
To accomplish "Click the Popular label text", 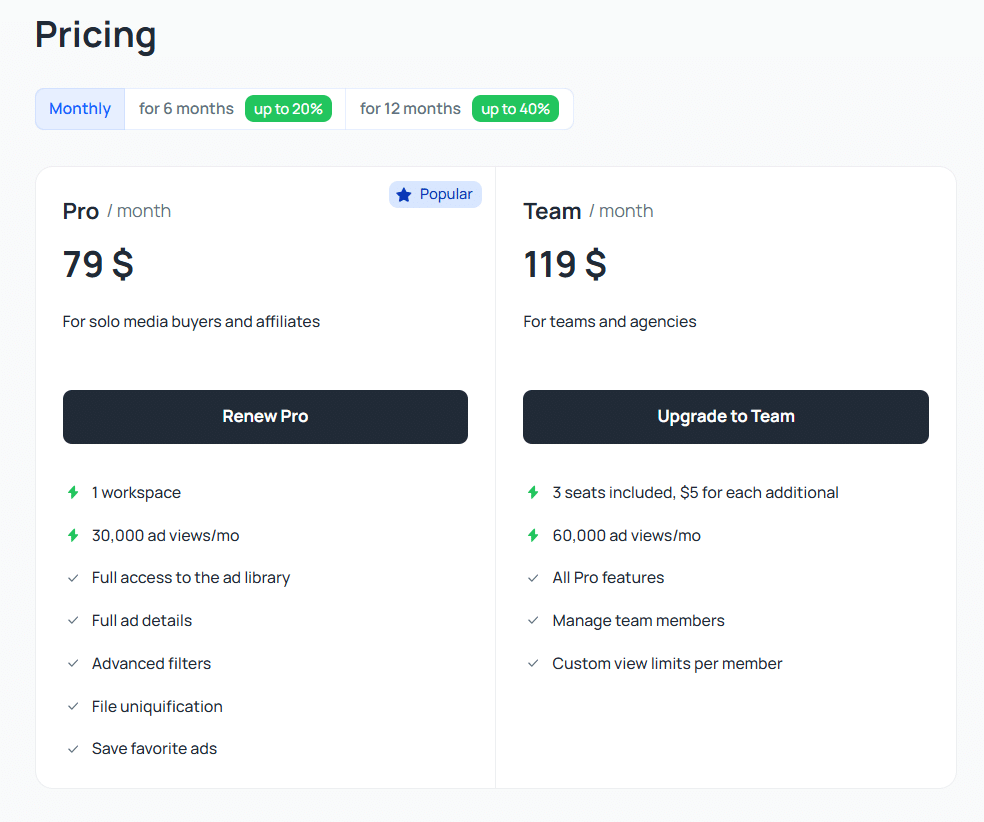I will coord(446,195).
